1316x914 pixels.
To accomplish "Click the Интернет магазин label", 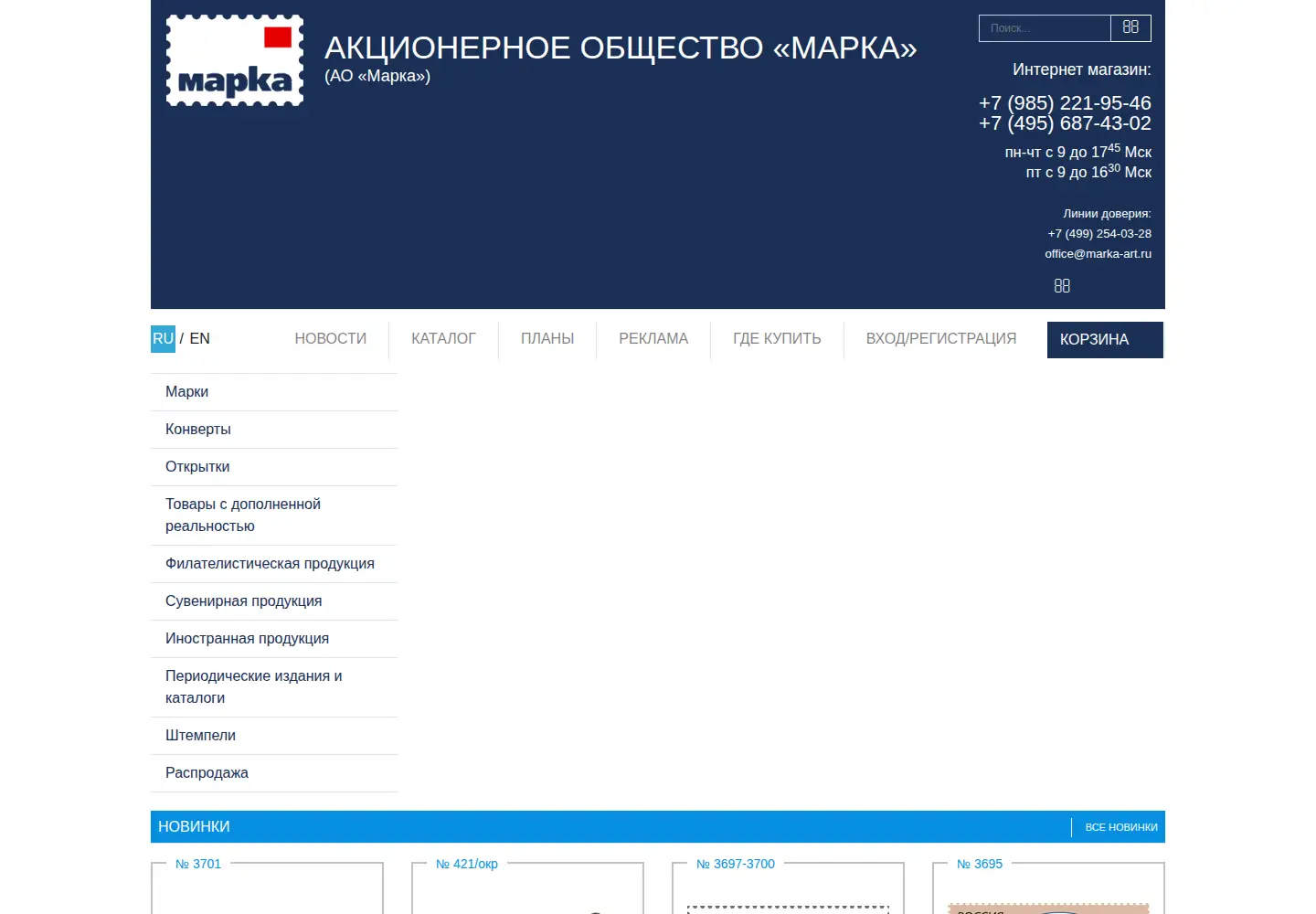I will tap(1082, 69).
